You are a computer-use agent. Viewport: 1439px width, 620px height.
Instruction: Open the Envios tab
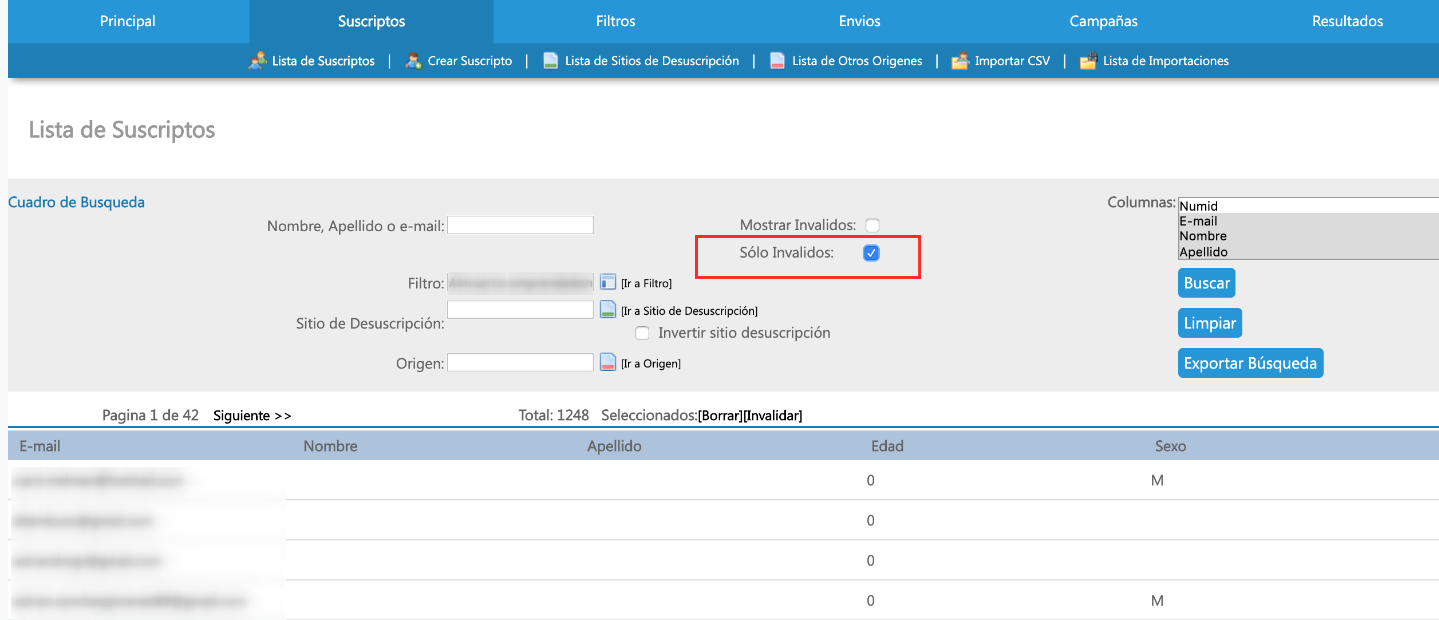(859, 21)
